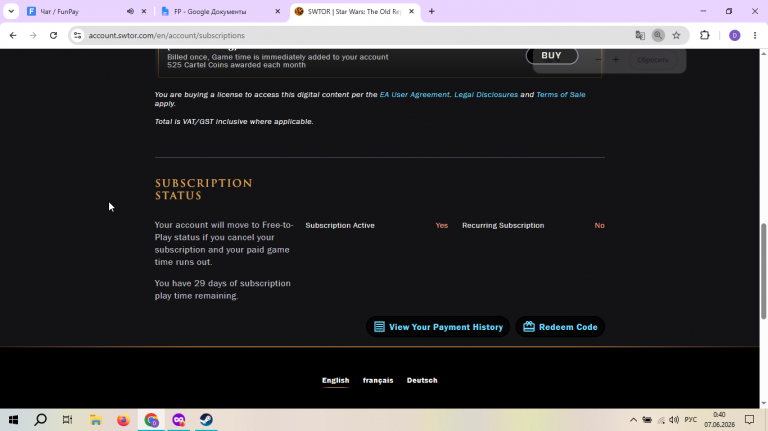View site information icon in address bar
Viewport: 768px width, 431px height.
[x=77, y=35]
